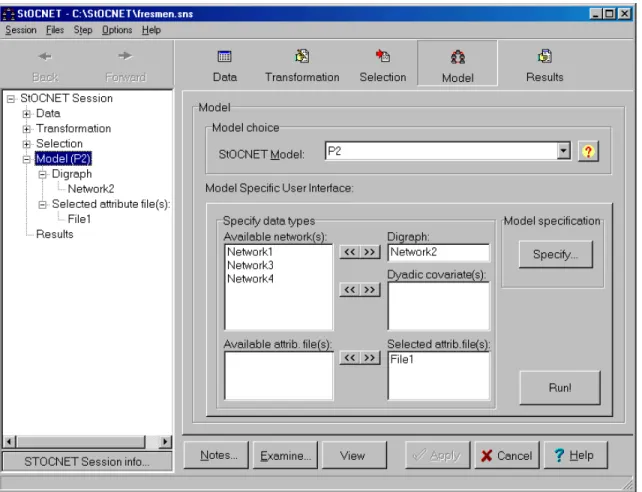Add dyadic covariate with >> button
Viewport: 642px width, 492px height.
[x=370, y=289]
